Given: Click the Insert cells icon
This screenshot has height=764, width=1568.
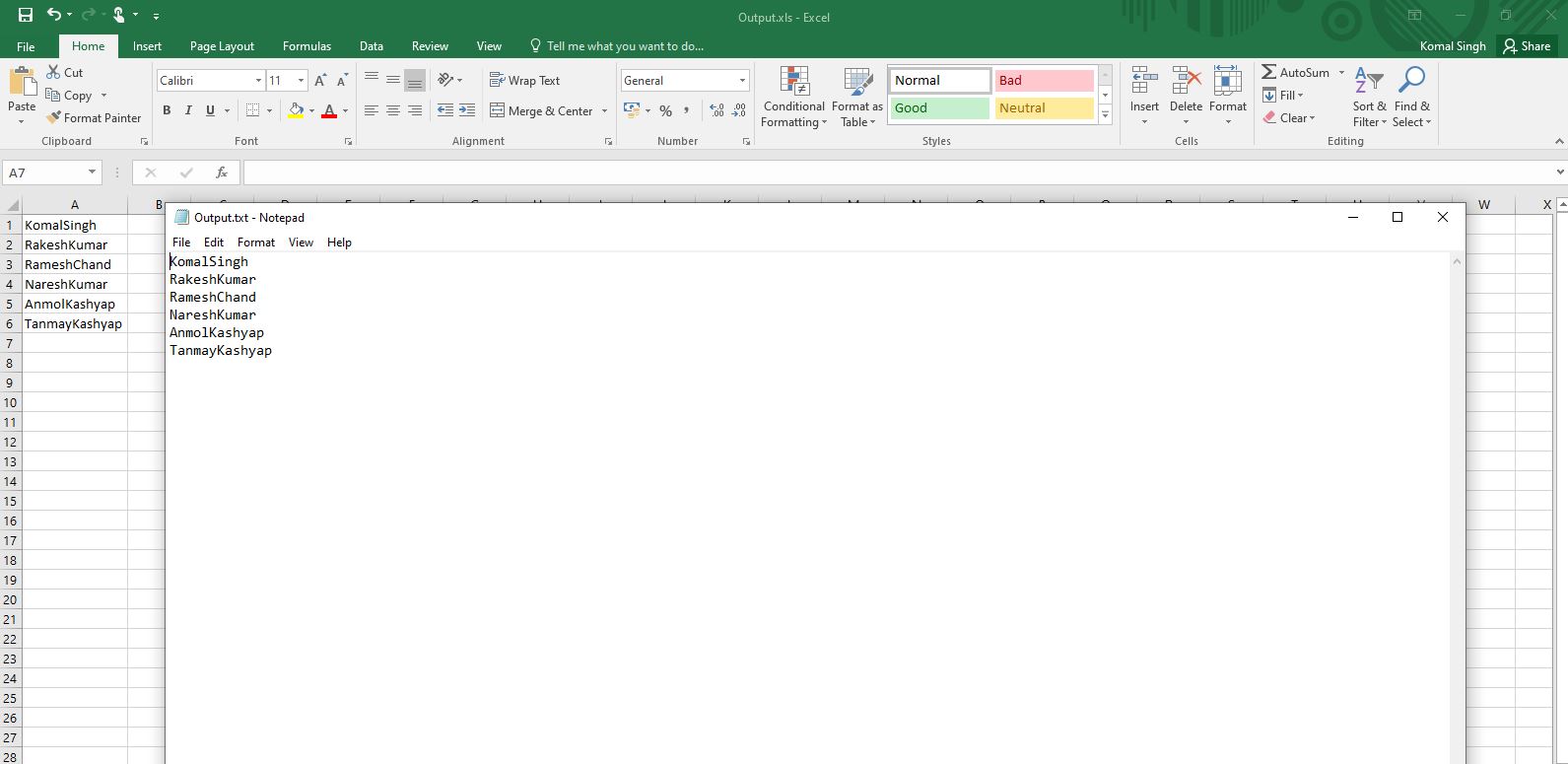Looking at the screenshot, I should pyautogui.click(x=1144, y=83).
